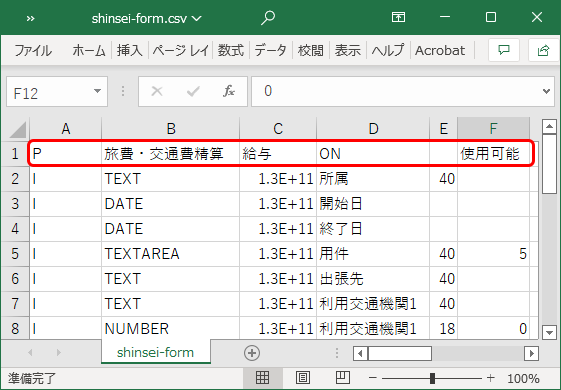This screenshot has width=561, height=390.
Task: Select cell containing ON
Action: [x=373, y=154]
